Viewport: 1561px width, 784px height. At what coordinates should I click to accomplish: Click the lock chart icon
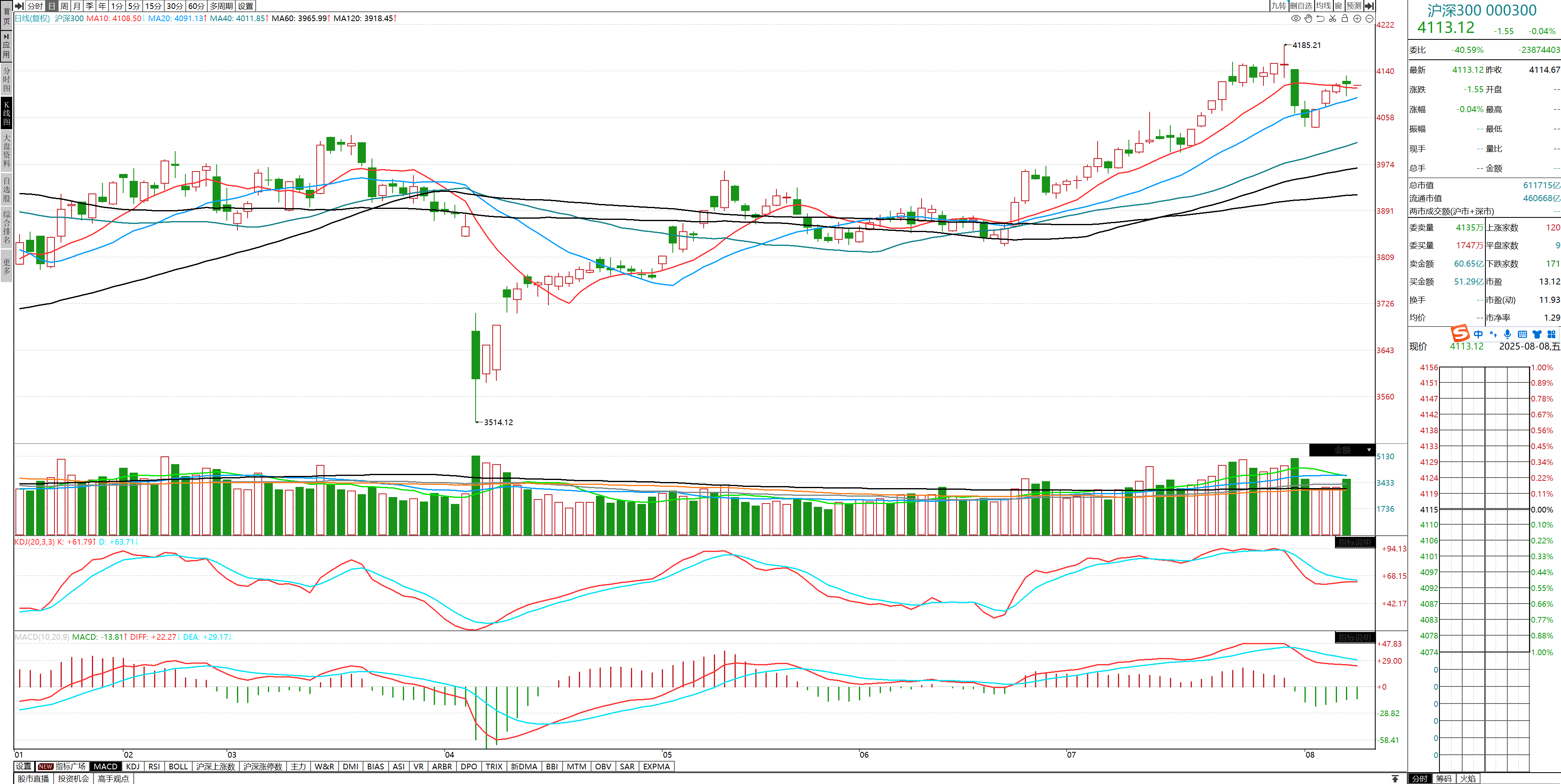tap(1345, 18)
